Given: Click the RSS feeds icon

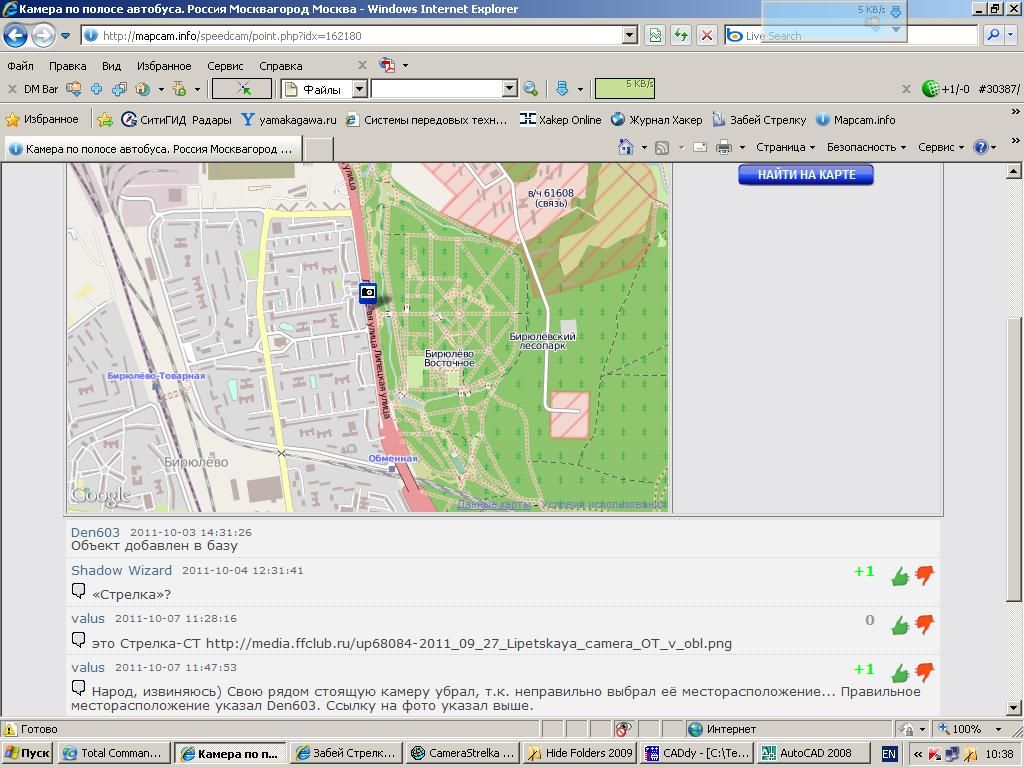Looking at the screenshot, I should coord(662,148).
